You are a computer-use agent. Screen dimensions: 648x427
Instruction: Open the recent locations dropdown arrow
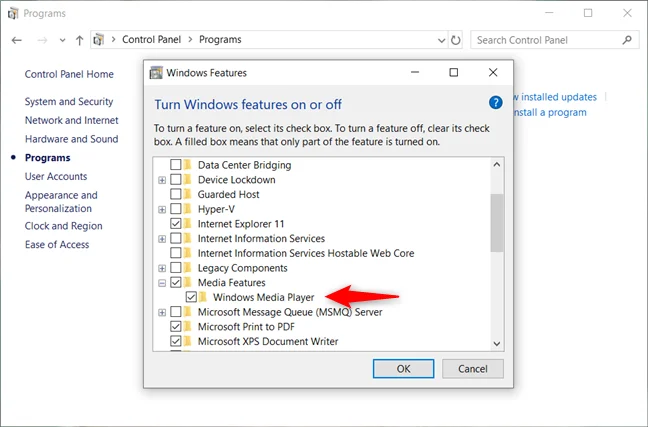(x=62, y=40)
